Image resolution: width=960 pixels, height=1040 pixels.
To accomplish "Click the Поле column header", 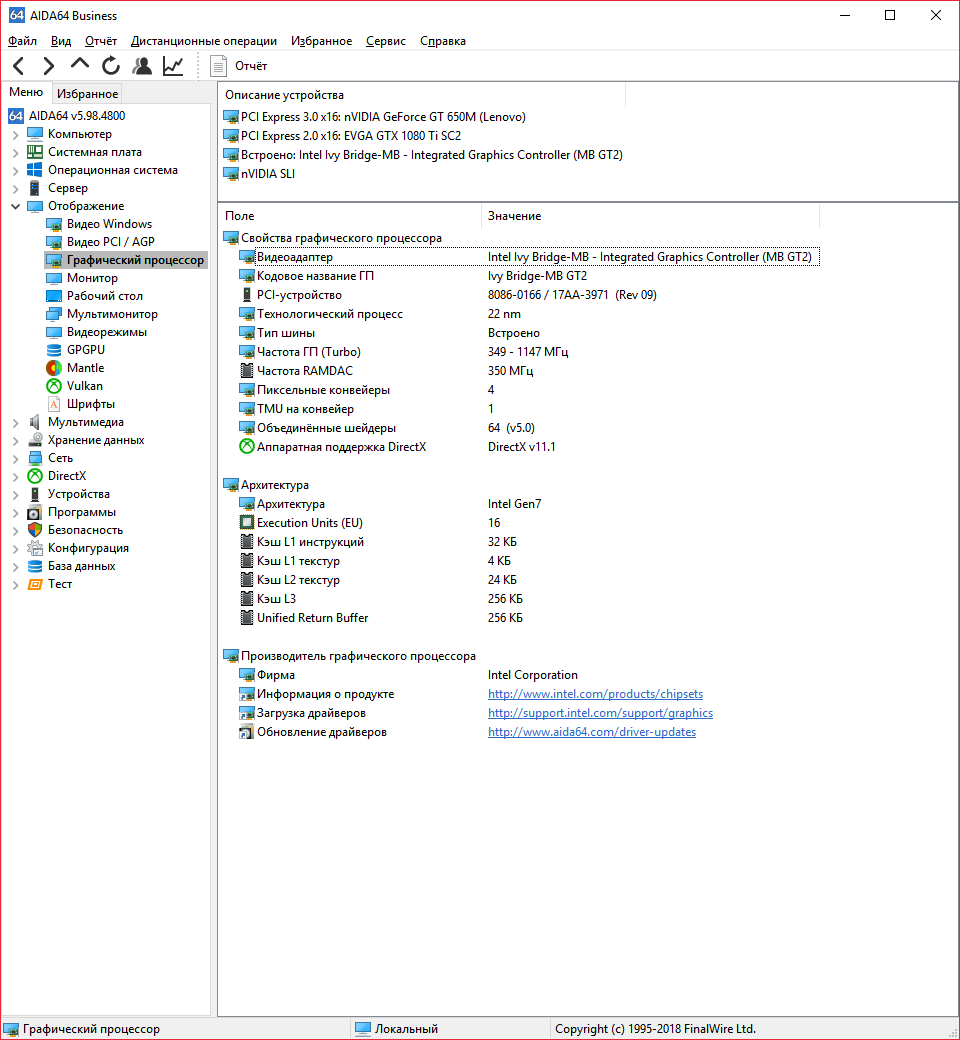I will click(350, 216).
